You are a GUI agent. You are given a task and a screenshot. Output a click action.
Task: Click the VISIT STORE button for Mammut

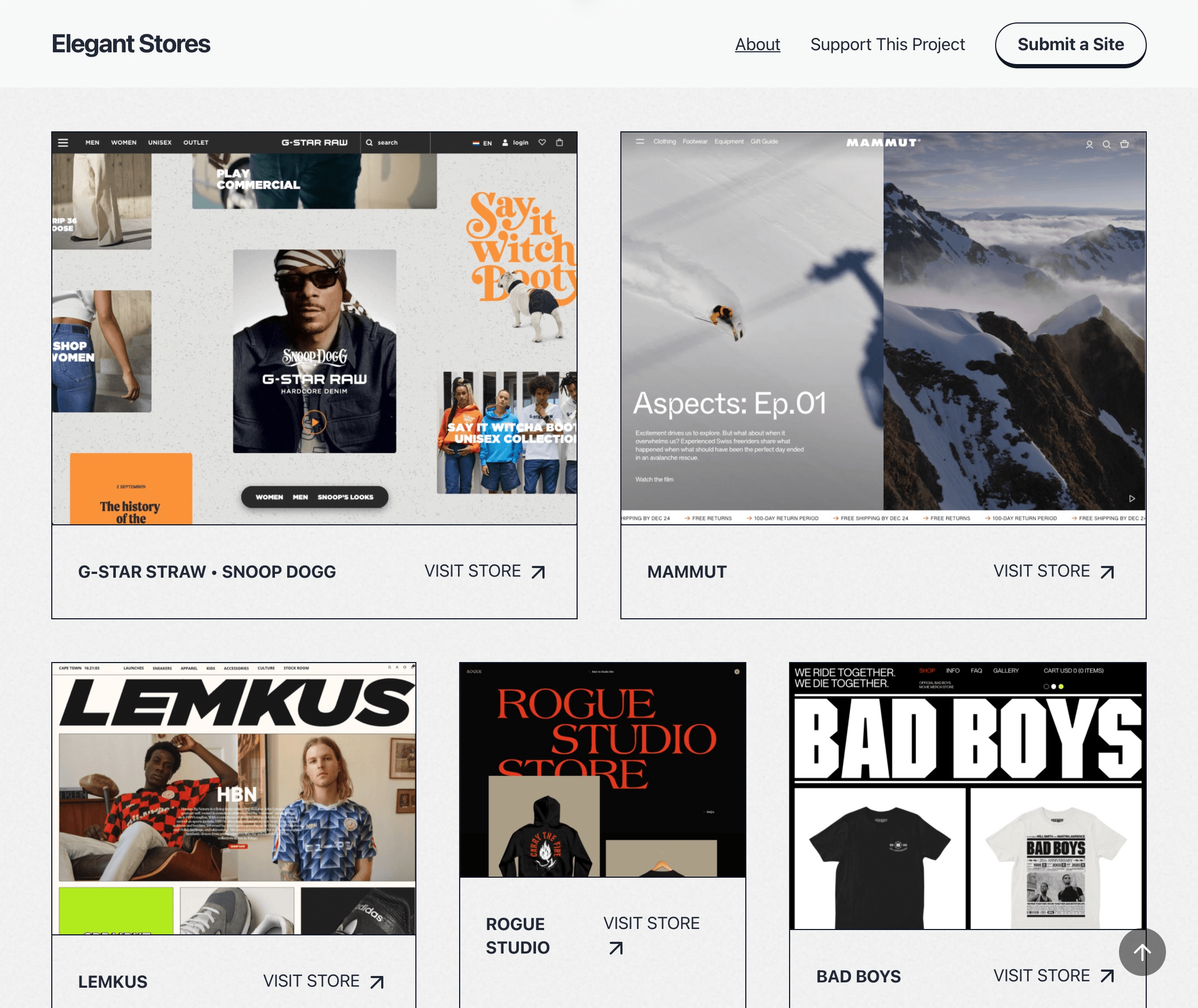coord(1055,571)
